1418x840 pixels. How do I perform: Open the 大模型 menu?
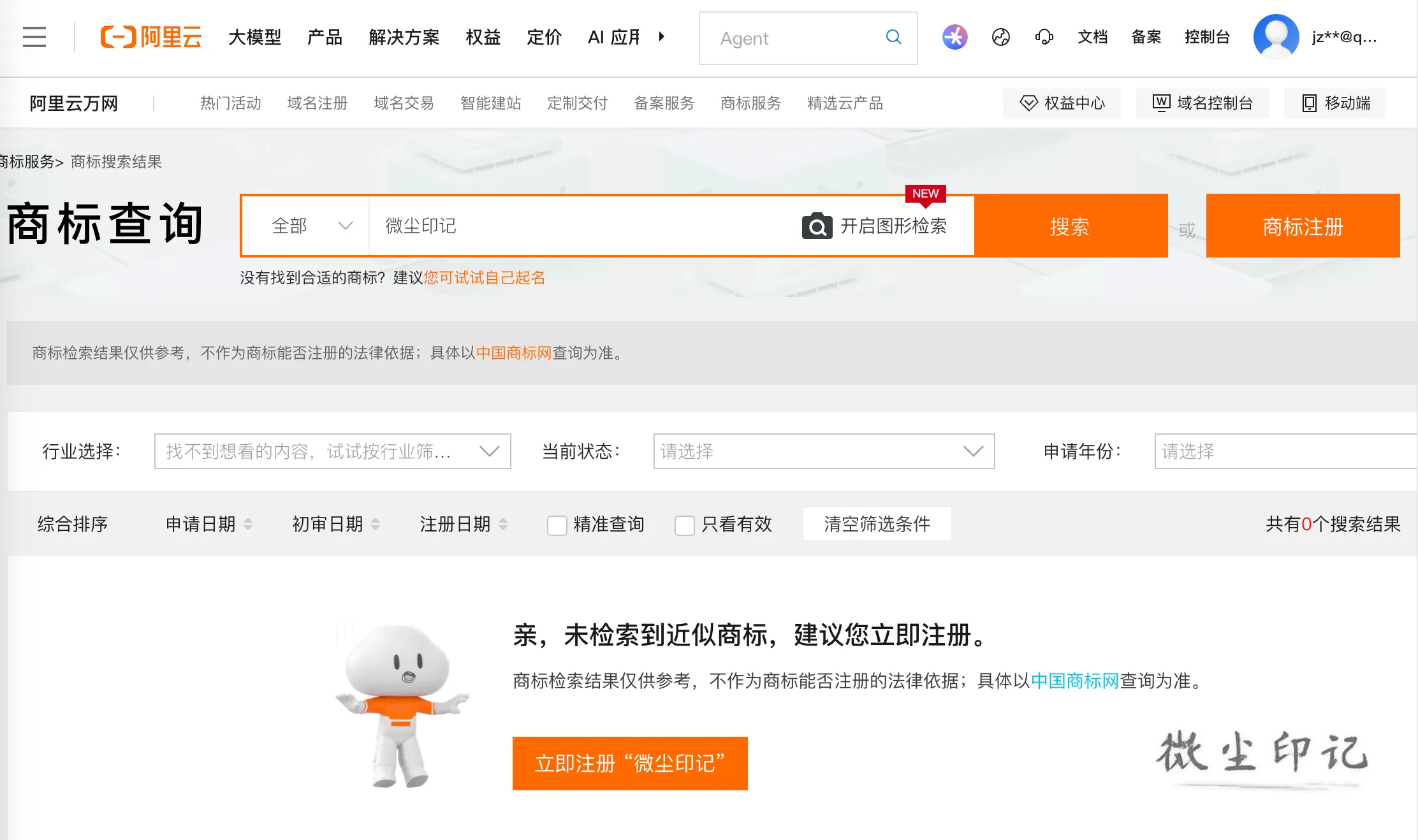point(254,37)
